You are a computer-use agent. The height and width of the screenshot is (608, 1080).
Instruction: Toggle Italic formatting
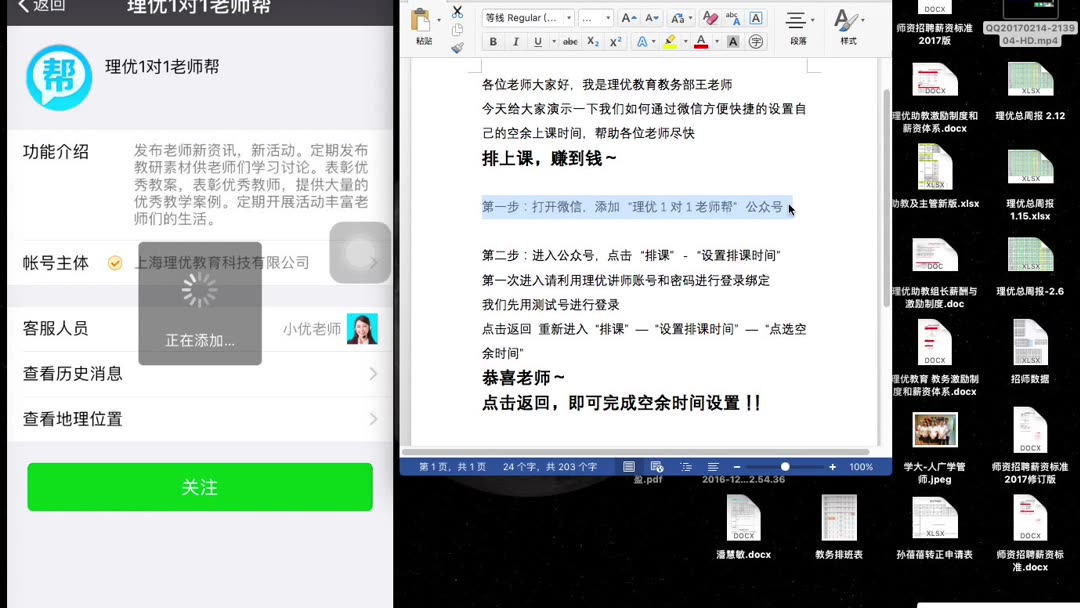pos(516,41)
